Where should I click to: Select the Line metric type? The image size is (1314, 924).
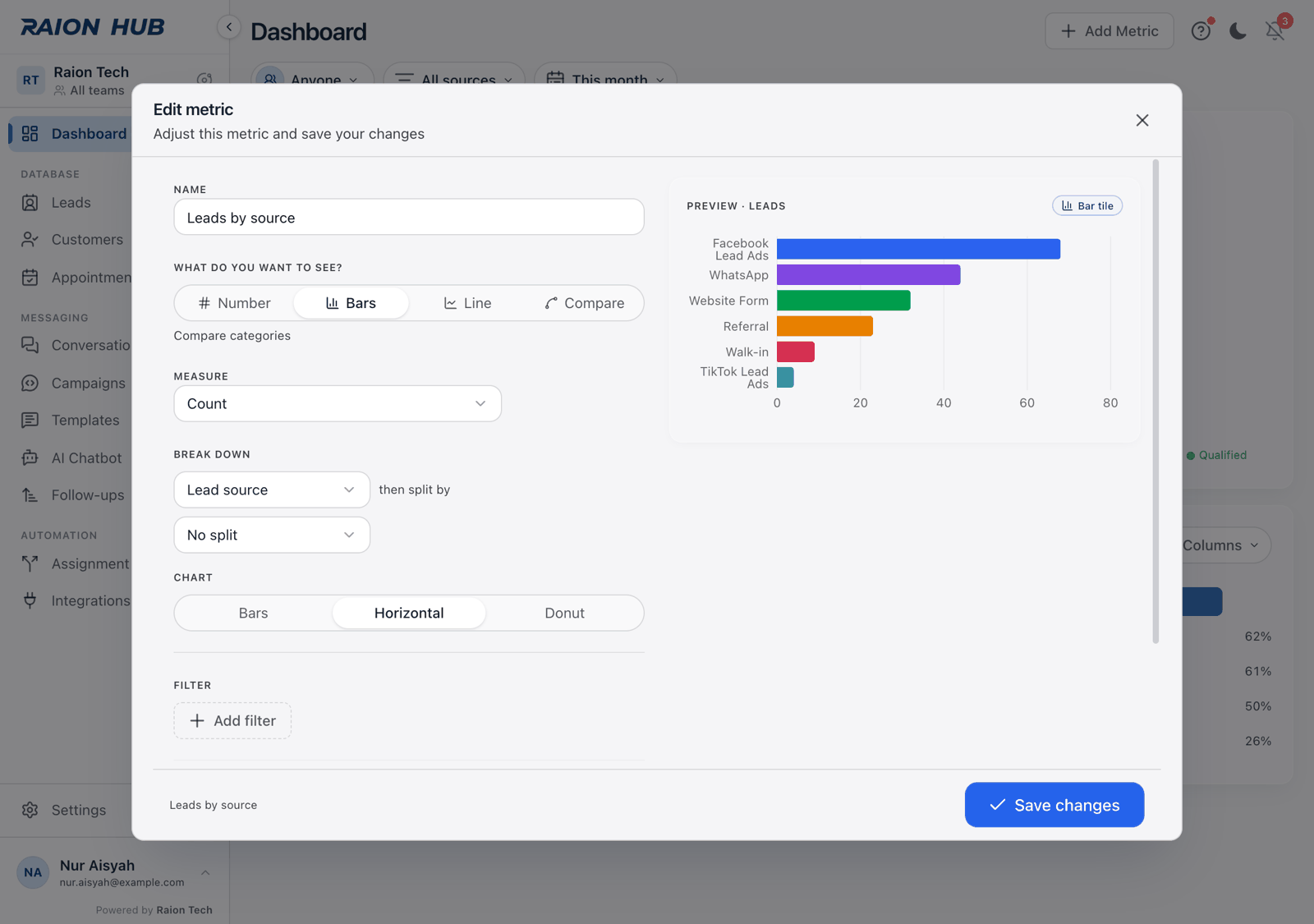pos(467,303)
